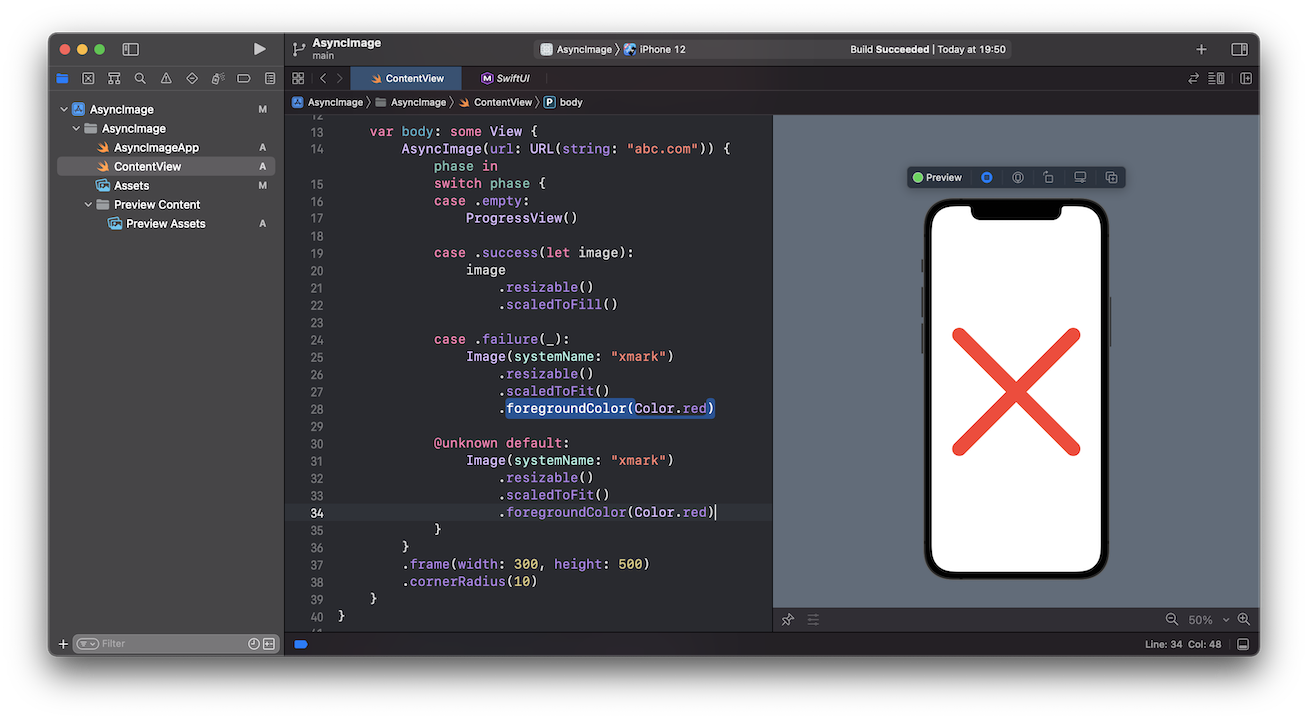Select ContentView file in the navigator
This screenshot has height=720, width=1308.
tap(166, 167)
